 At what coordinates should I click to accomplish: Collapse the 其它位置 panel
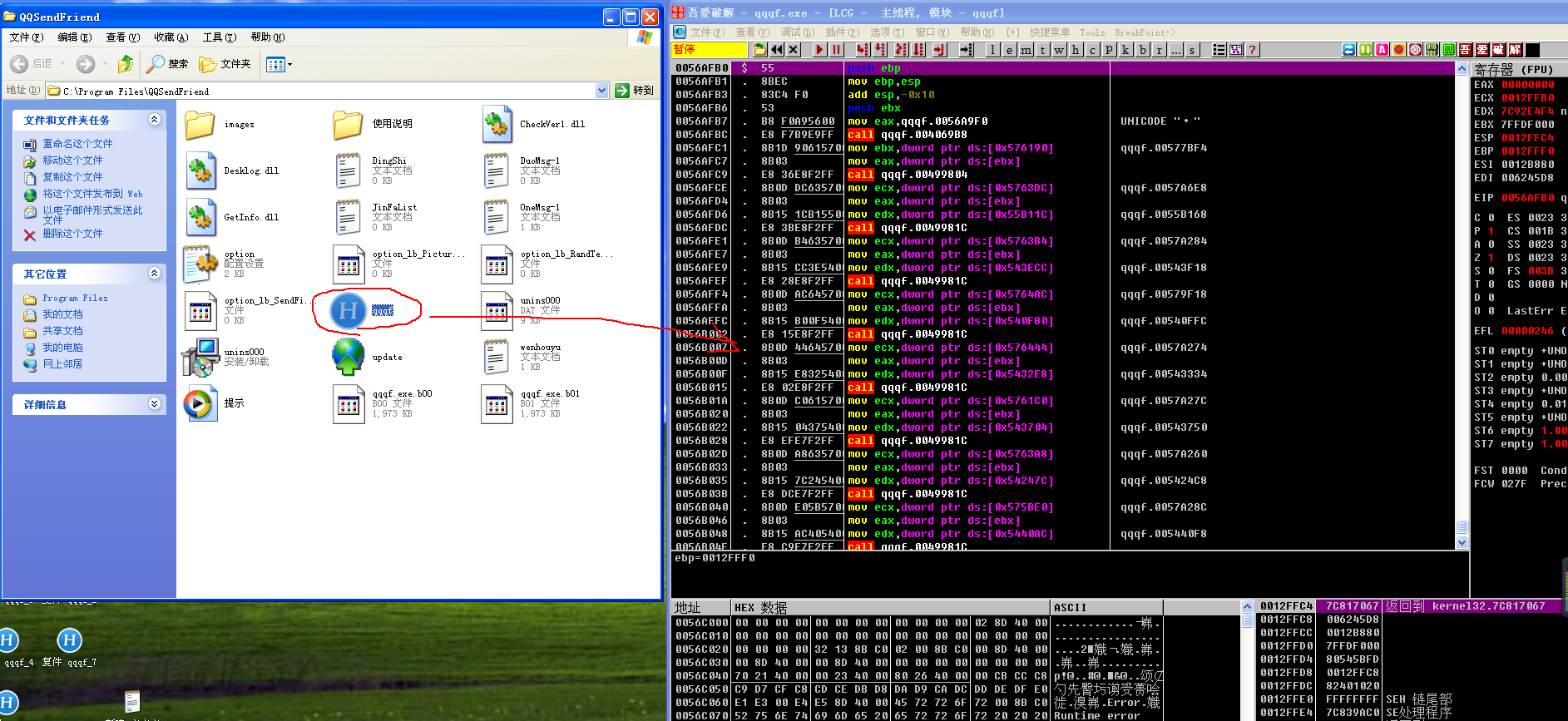154,274
